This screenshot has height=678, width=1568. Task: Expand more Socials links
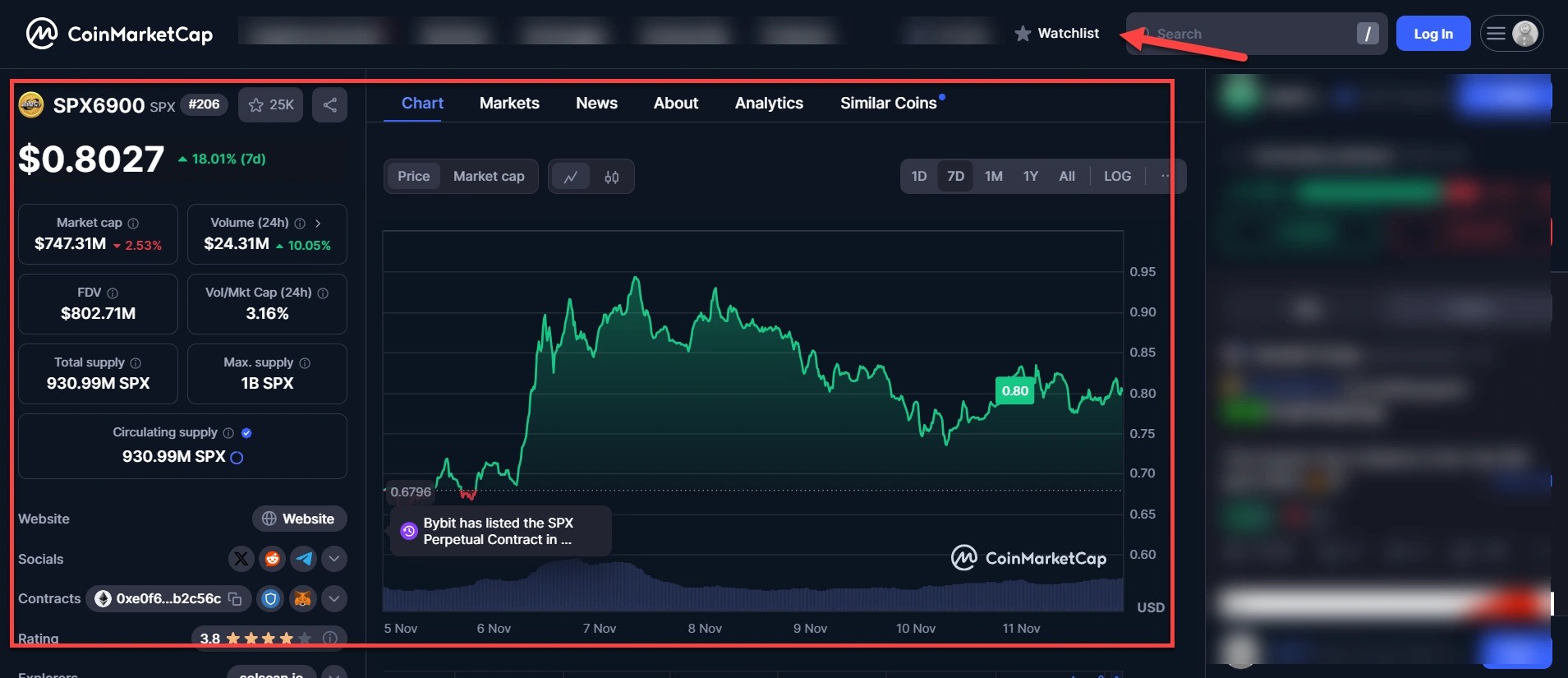333,559
